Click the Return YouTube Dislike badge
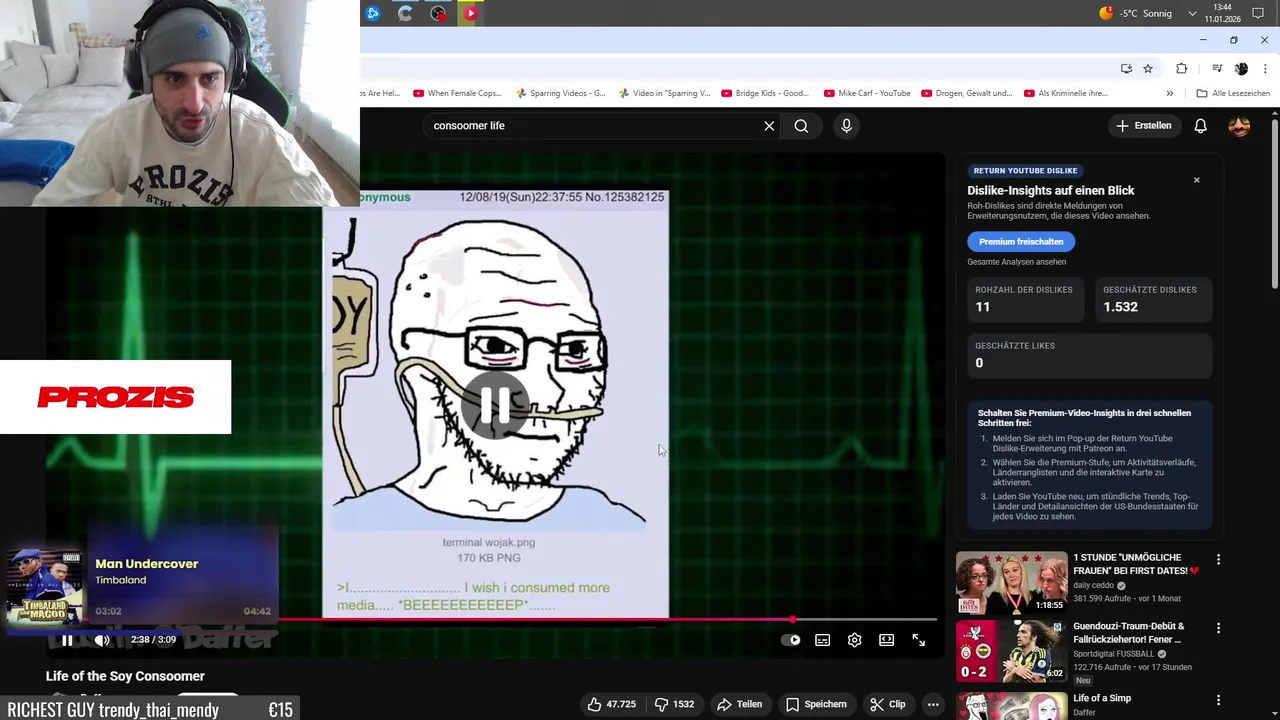This screenshot has height=720, width=1280. (x=1025, y=171)
